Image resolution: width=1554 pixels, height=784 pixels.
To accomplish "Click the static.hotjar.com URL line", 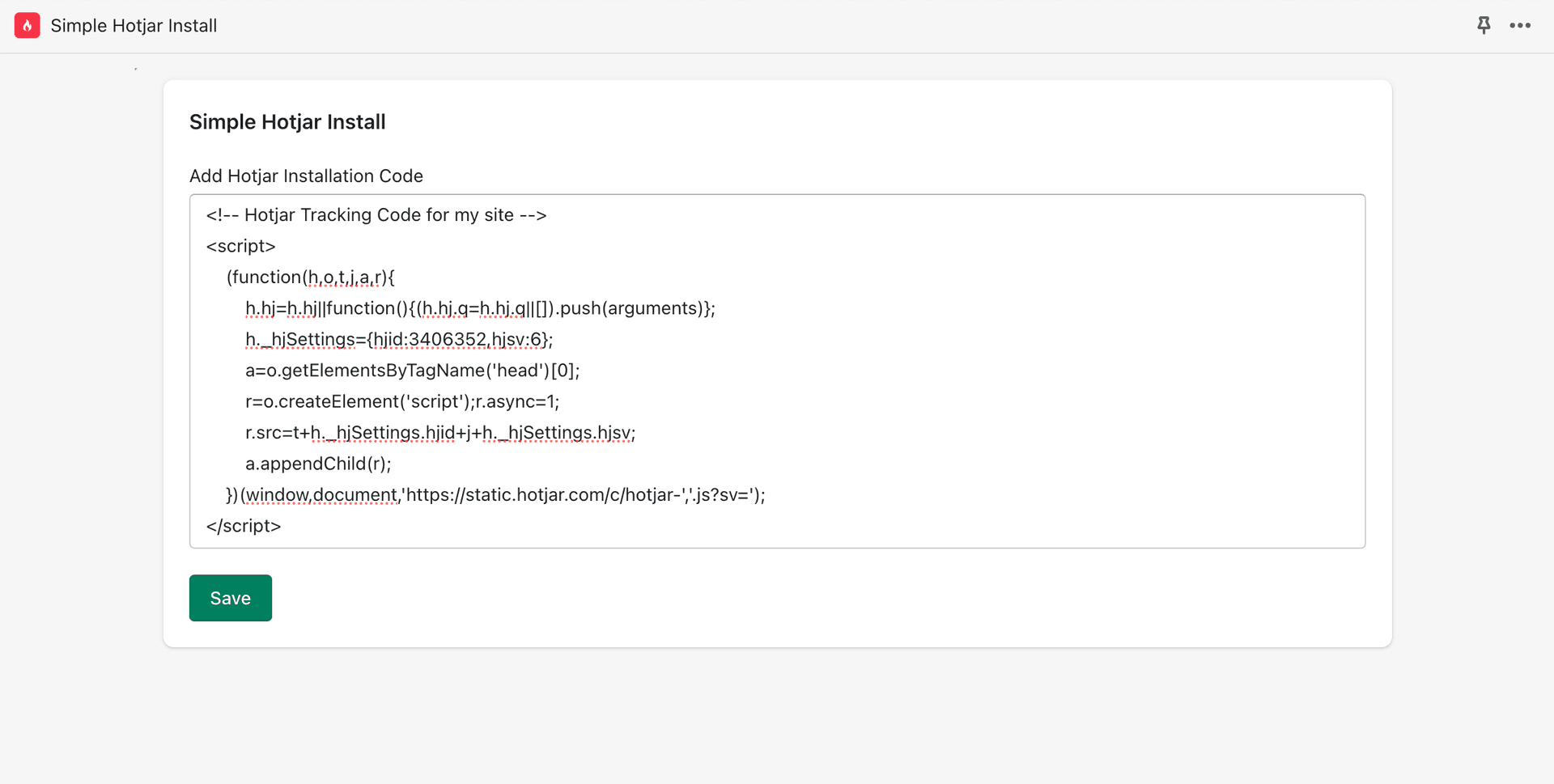I will 495,495.
